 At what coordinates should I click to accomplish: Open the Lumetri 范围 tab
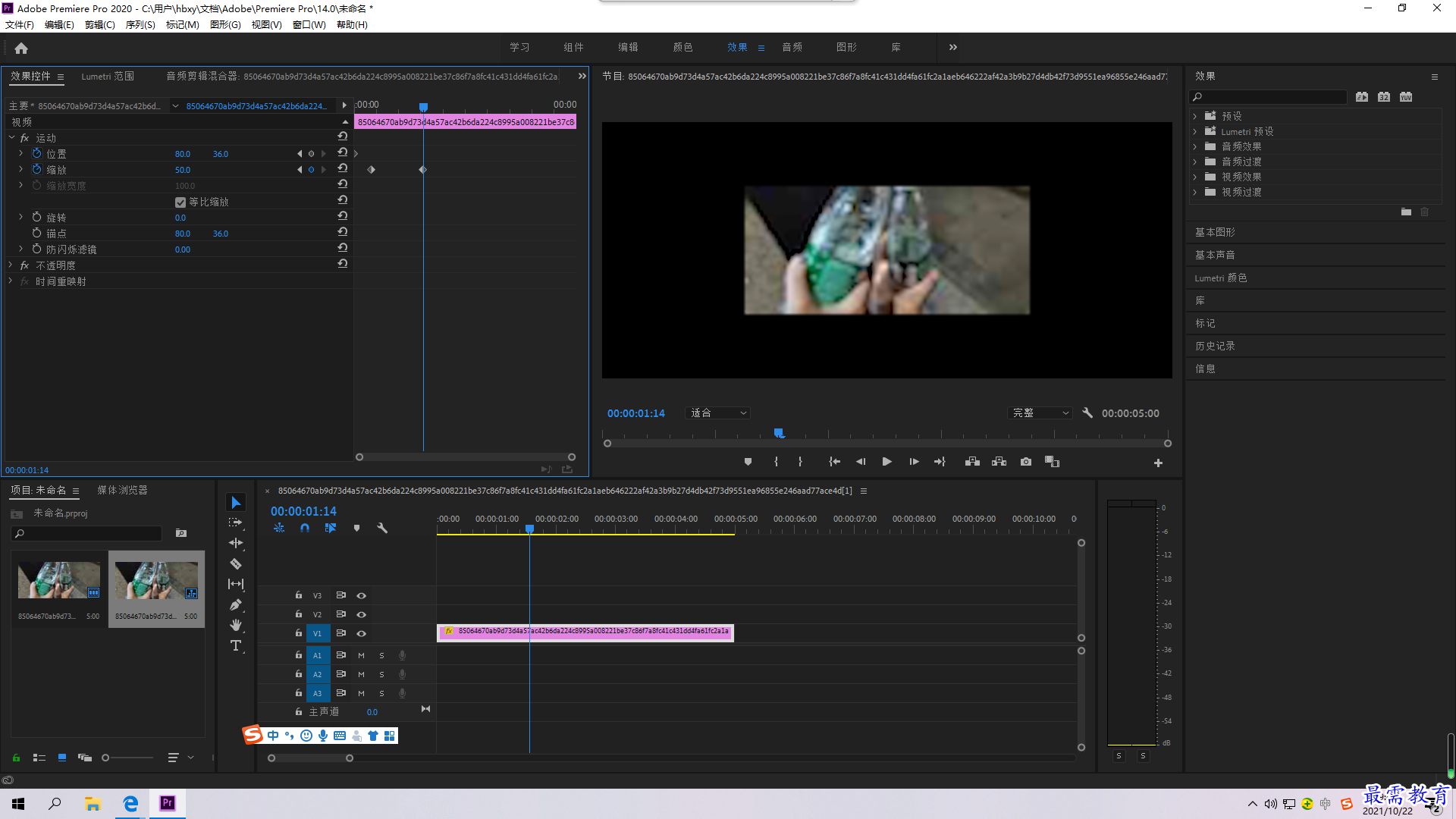pyautogui.click(x=108, y=76)
